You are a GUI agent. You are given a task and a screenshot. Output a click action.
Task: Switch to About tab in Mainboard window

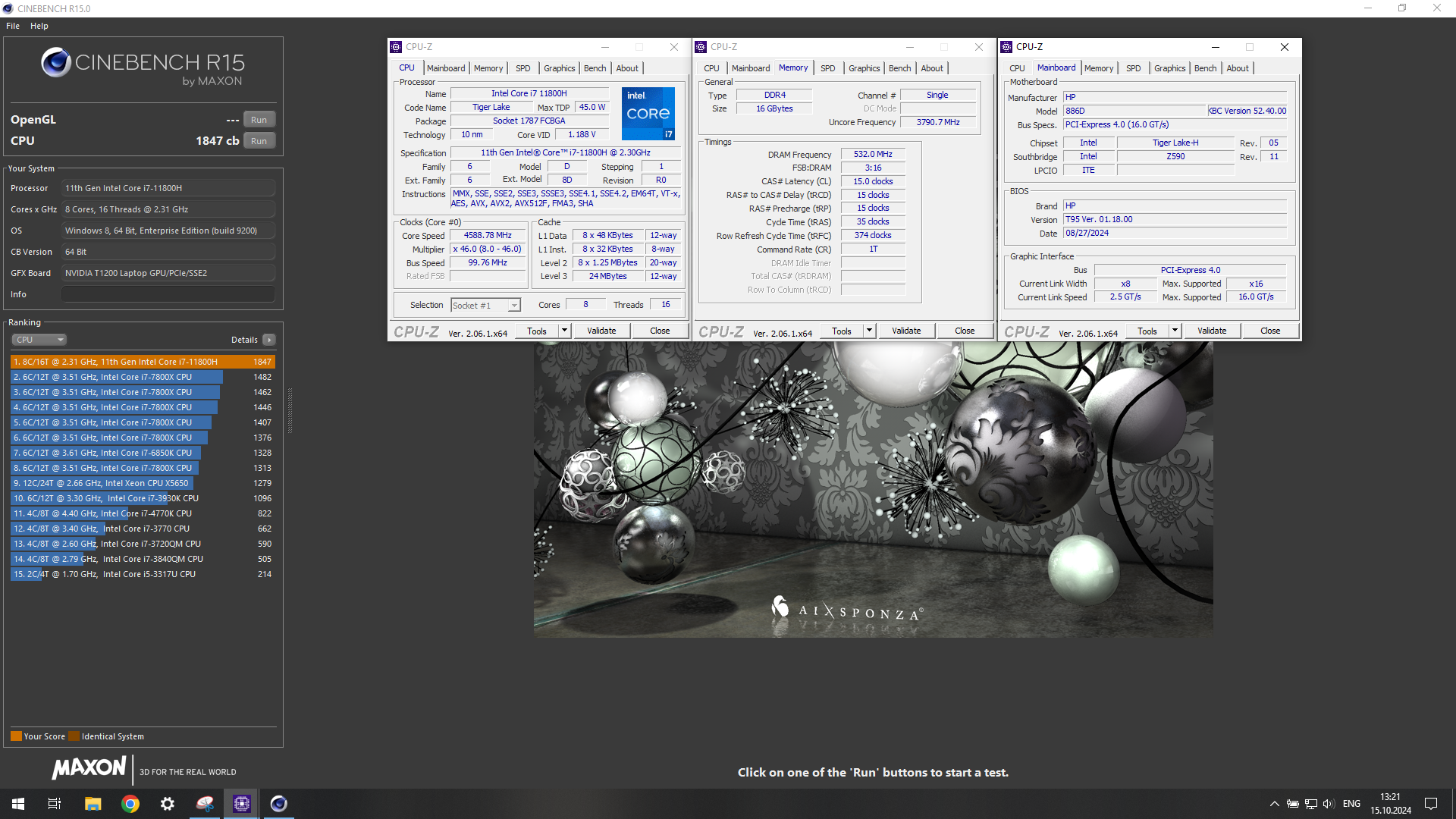(1237, 68)
